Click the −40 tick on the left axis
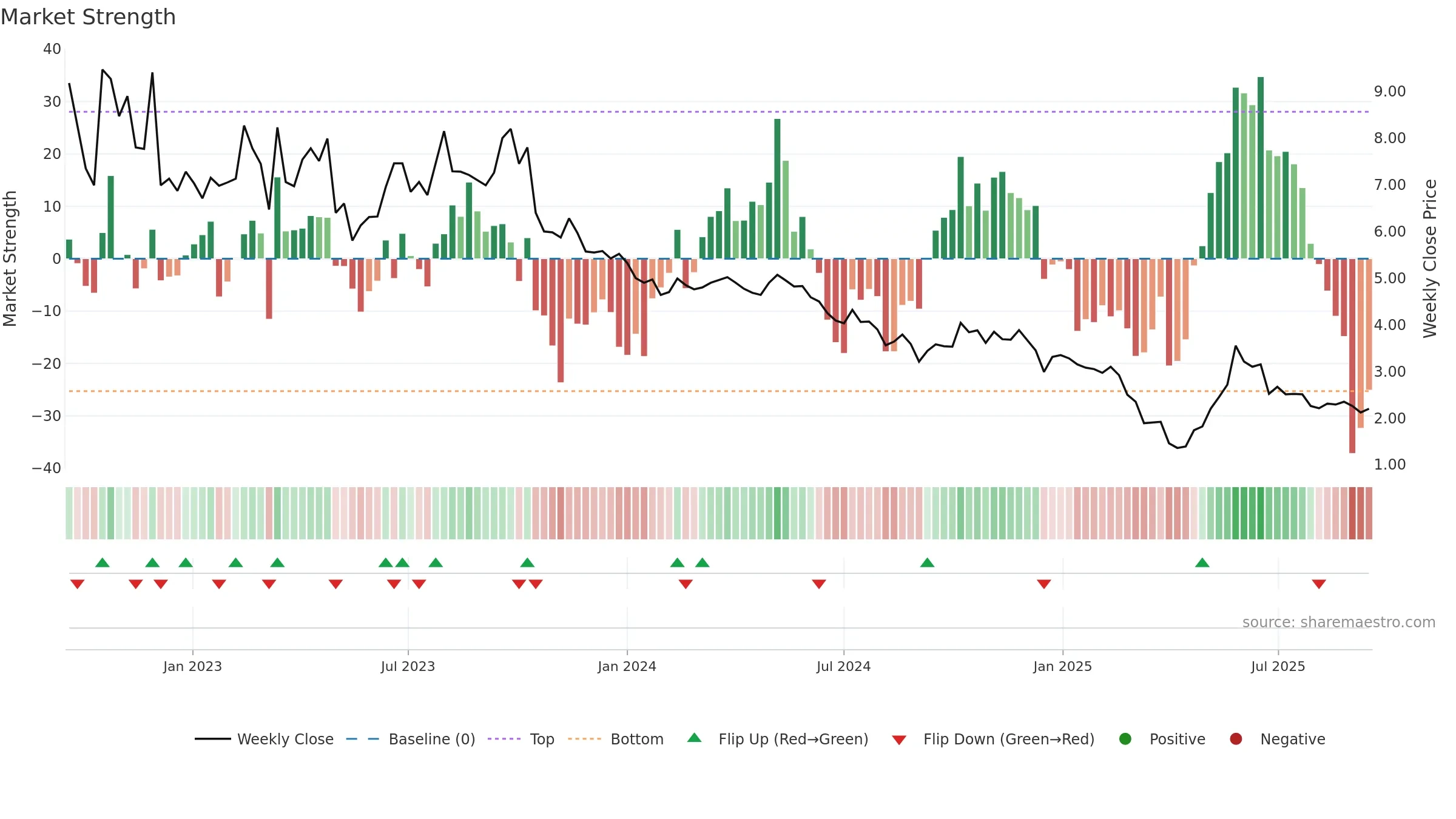 pos(47,468)
